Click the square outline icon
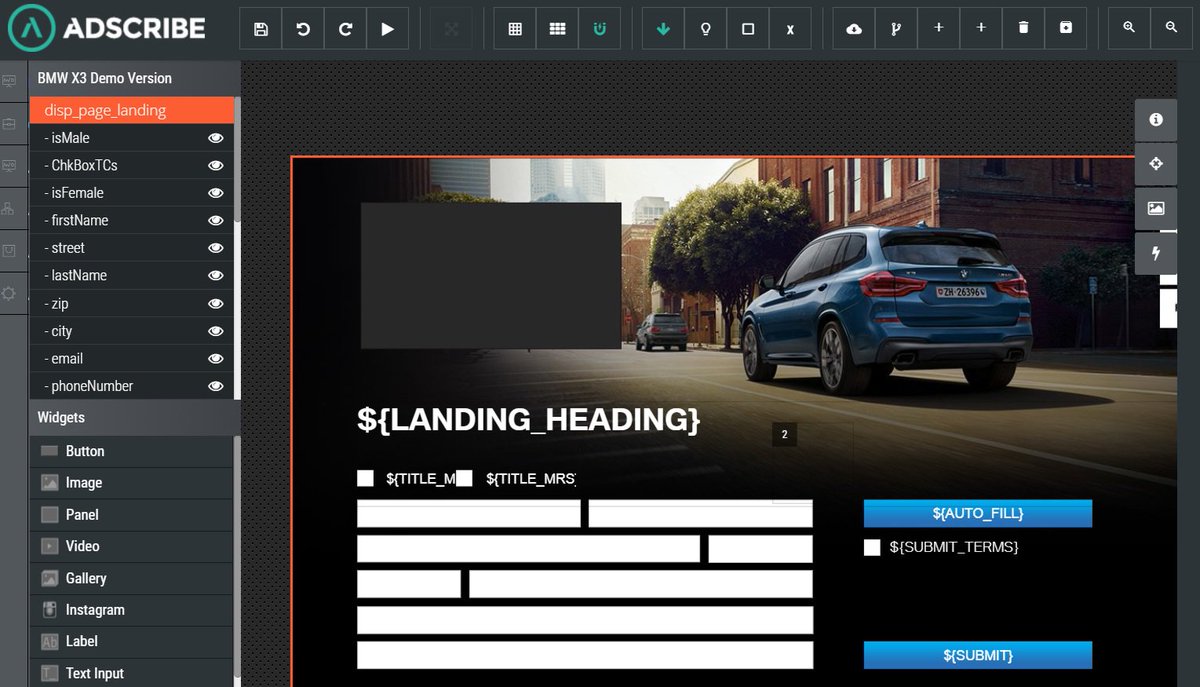This screenshot has height=687, width=1200. click(x=748, y=30)
